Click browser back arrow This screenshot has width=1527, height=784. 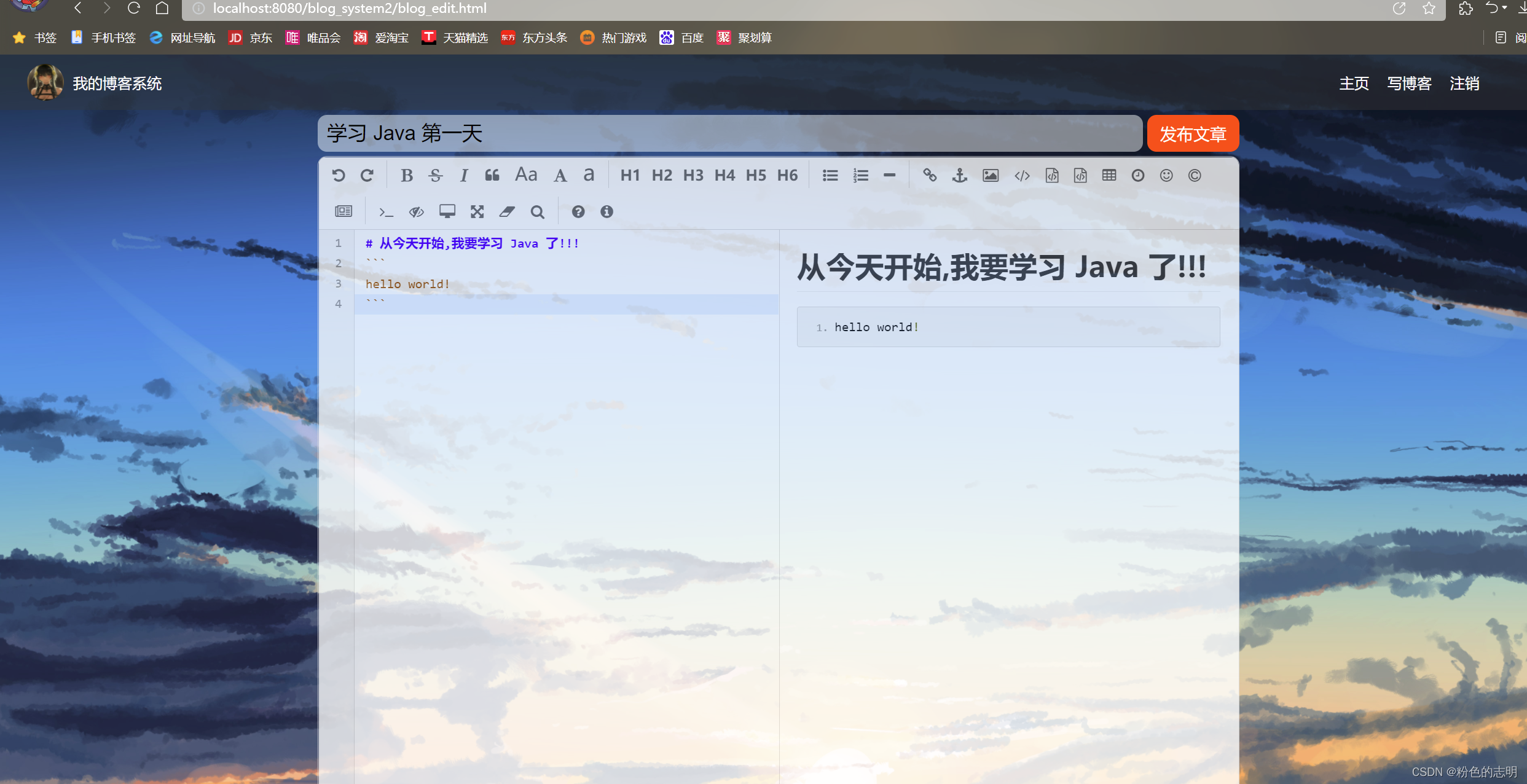coord(77,8)
